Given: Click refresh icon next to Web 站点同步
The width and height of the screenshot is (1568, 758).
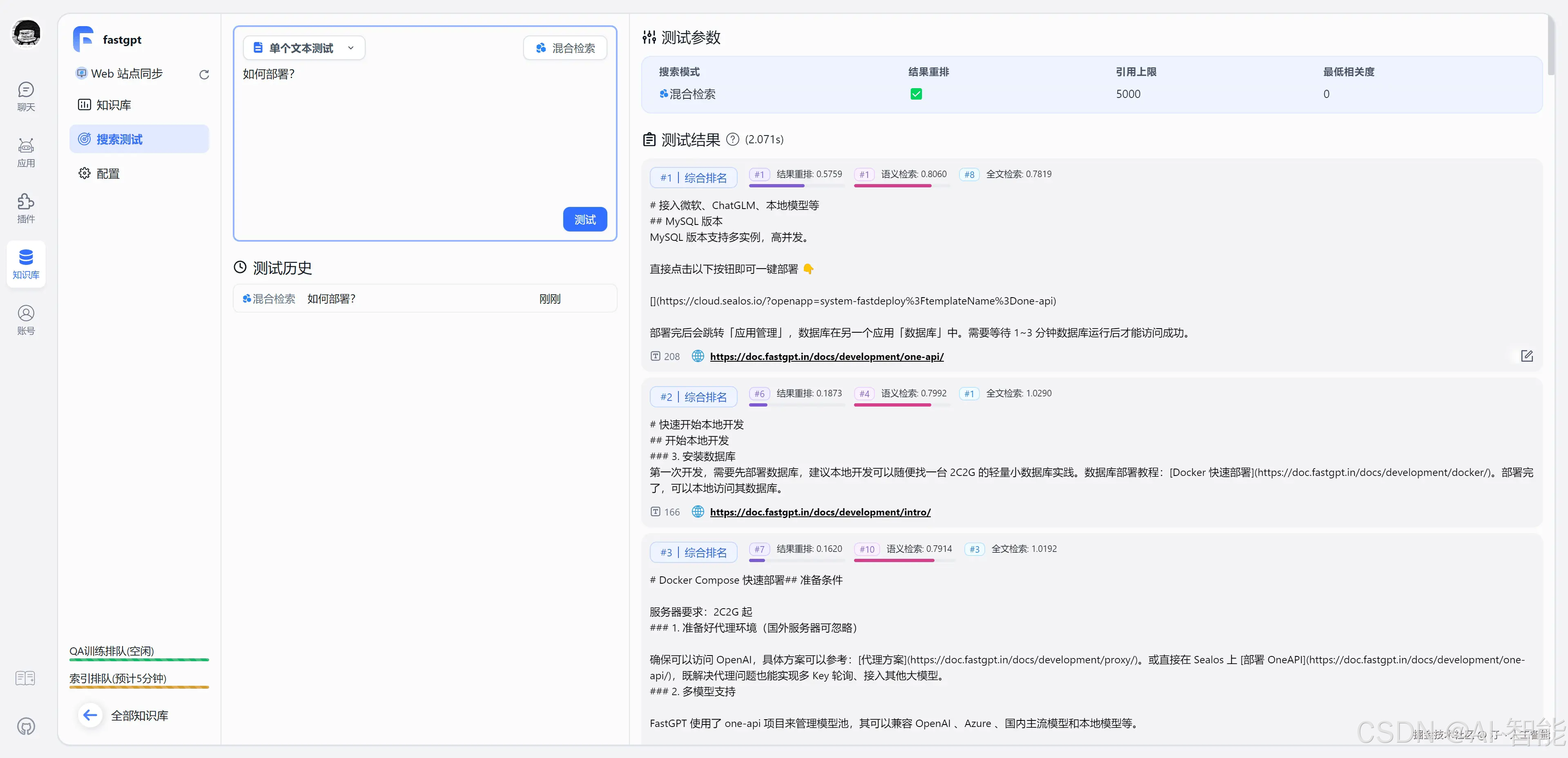Looking at the screenshot, I should click(x=204, y=74).
